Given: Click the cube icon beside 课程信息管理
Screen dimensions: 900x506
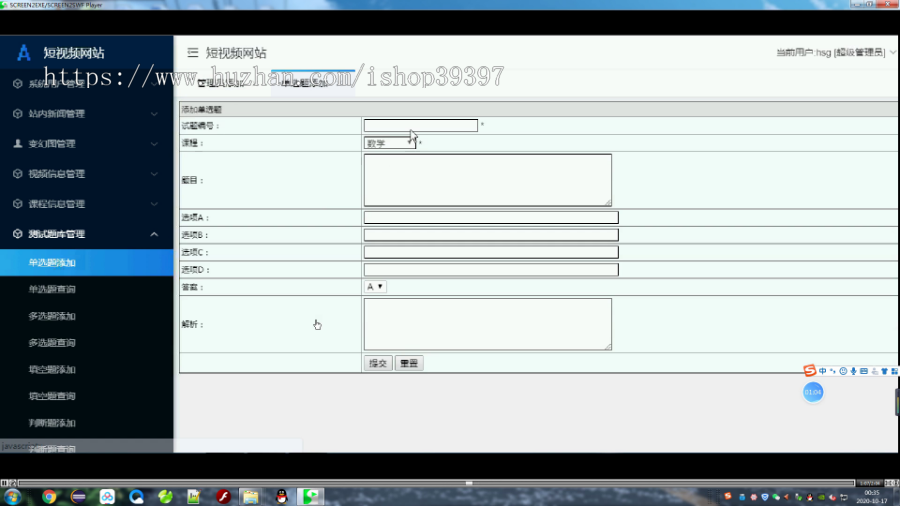Looking at the screenshot, I should pyautogui.click(x=18, y=204).
